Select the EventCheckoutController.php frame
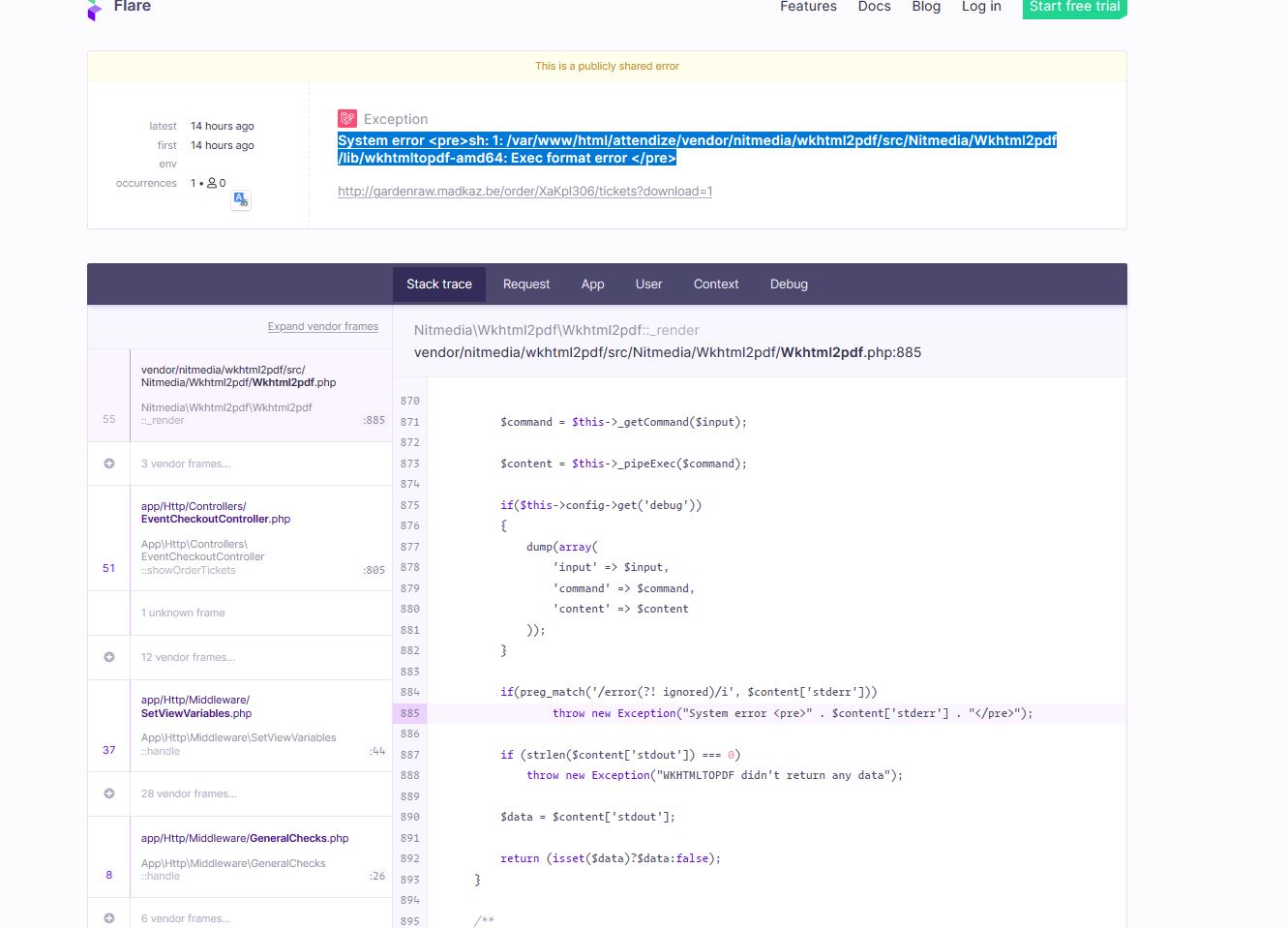 point(240,538)
